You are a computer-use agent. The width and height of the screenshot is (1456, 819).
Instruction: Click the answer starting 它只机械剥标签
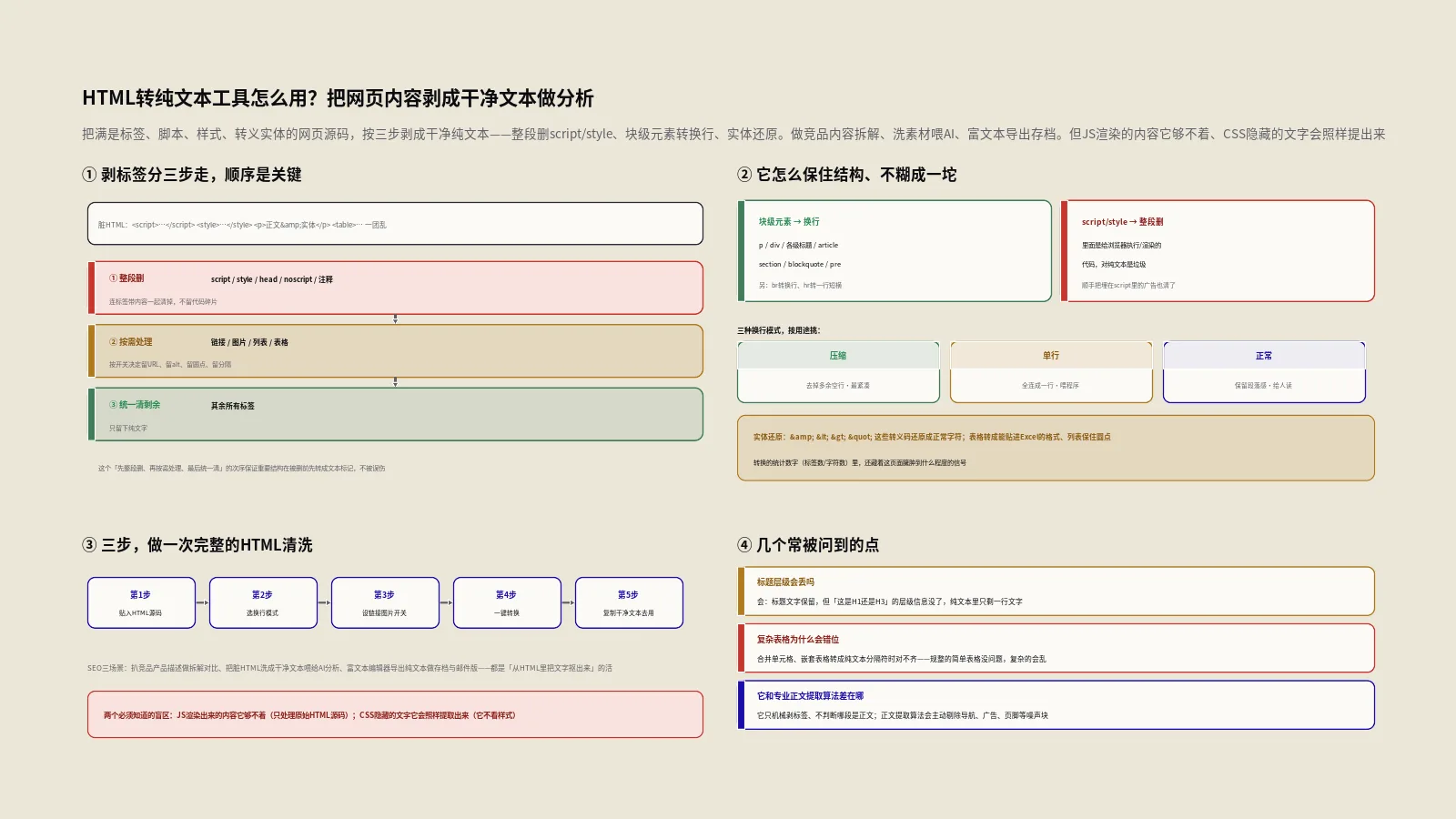(903, 715)
